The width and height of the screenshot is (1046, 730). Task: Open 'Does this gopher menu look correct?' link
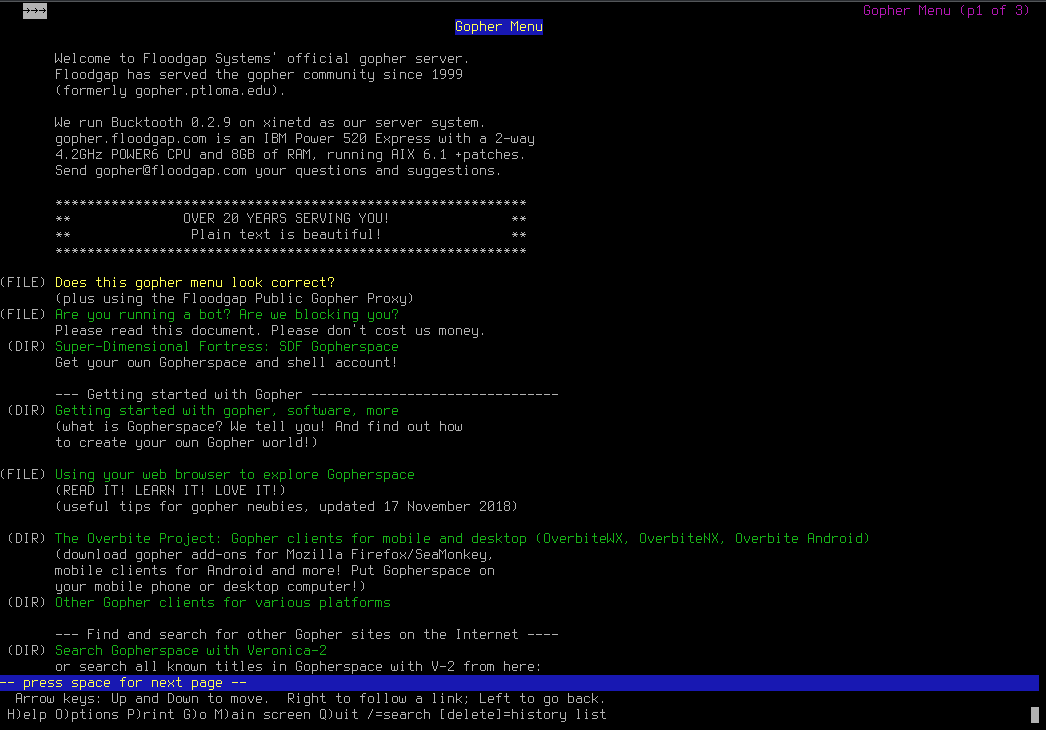click(x=195, y=283)
